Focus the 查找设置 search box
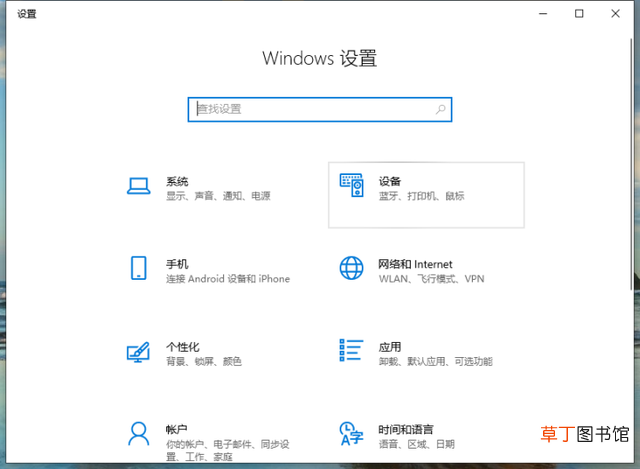640x469 pixels. click(x=320, y=109)
